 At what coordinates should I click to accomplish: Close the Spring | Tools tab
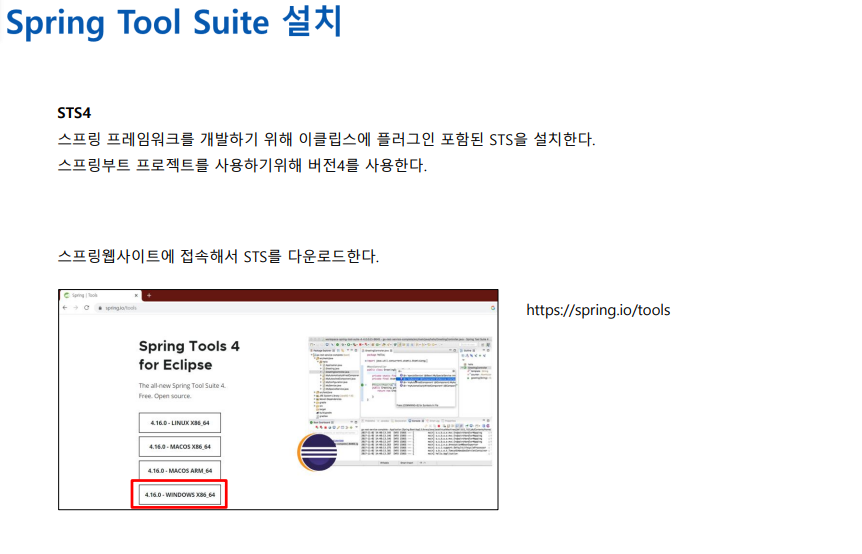tap(136, 295)
